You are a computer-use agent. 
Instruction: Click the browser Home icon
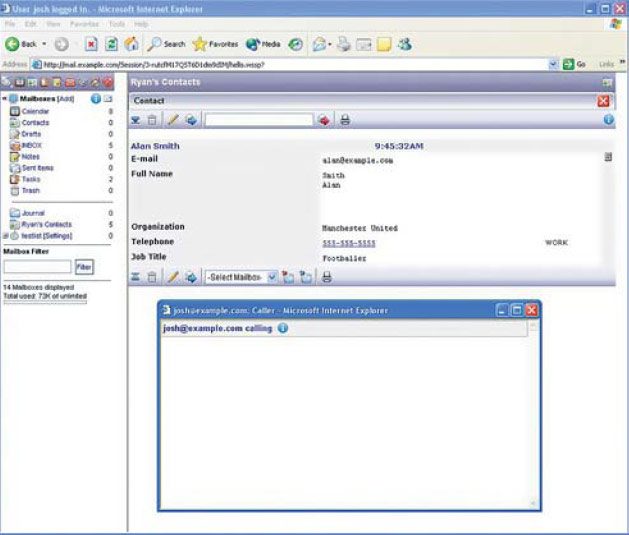131,44
